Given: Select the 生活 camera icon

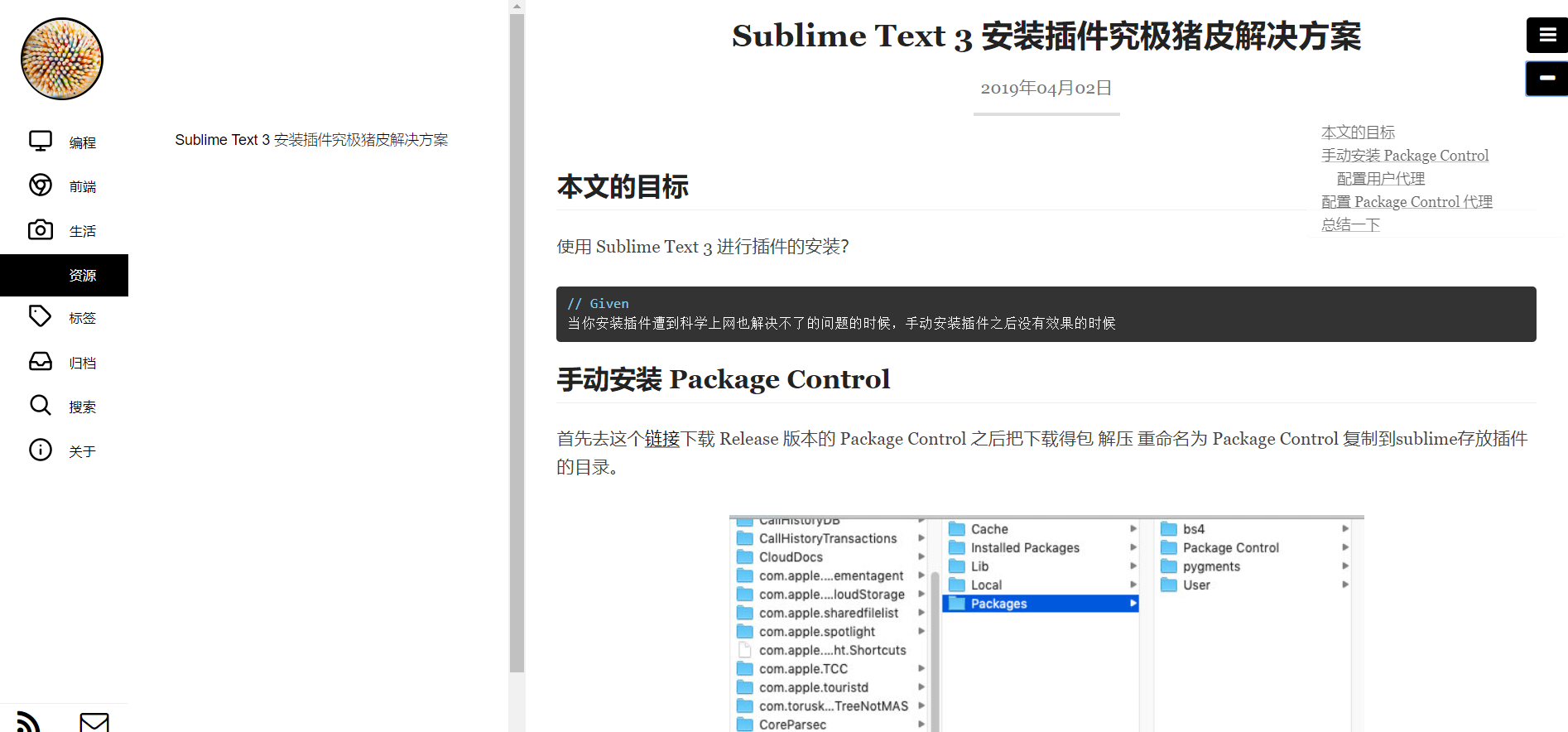Looking at the screenshot, I should click(x=41, y=229).
